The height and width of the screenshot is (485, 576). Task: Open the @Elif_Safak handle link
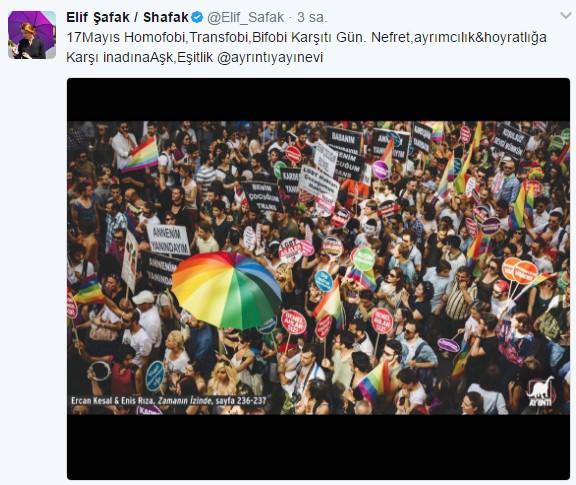coord(245,17)
